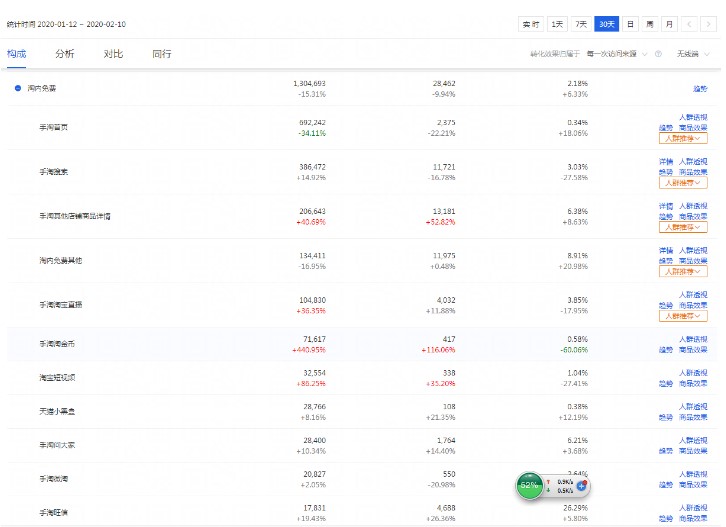Click the blue plus icon on floating widget

[x=581, y=485]
